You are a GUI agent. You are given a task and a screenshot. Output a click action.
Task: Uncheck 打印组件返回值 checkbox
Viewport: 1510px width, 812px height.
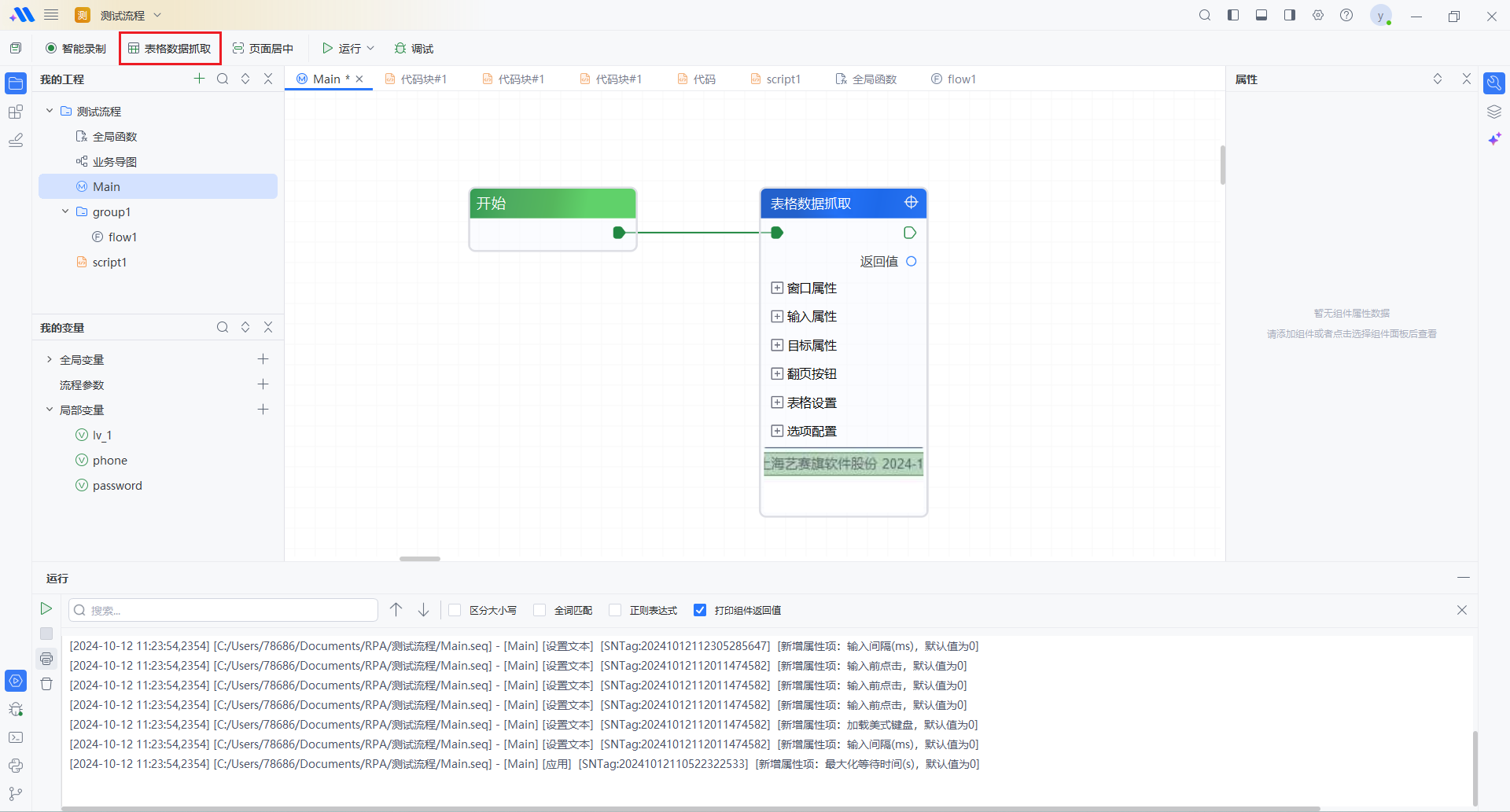pyautogui.click(x=700, y=610)
